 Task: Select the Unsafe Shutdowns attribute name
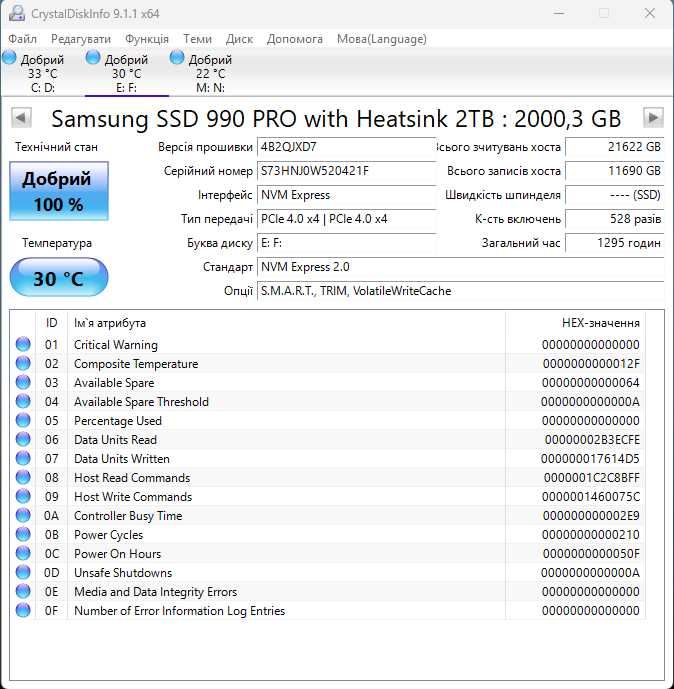123,573
